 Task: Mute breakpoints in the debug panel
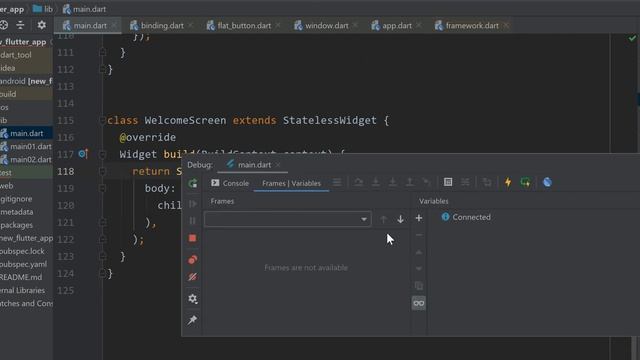193,277
